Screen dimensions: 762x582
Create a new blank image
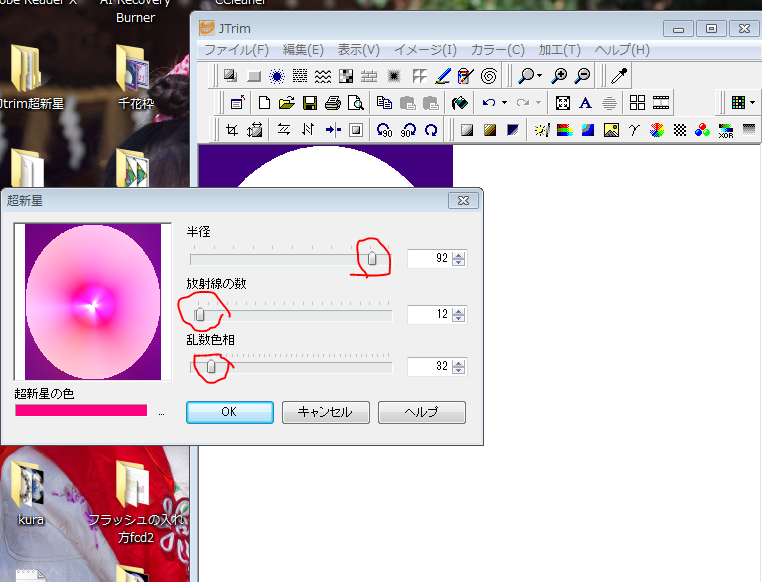pyautogui.click(x=264, y=103)
